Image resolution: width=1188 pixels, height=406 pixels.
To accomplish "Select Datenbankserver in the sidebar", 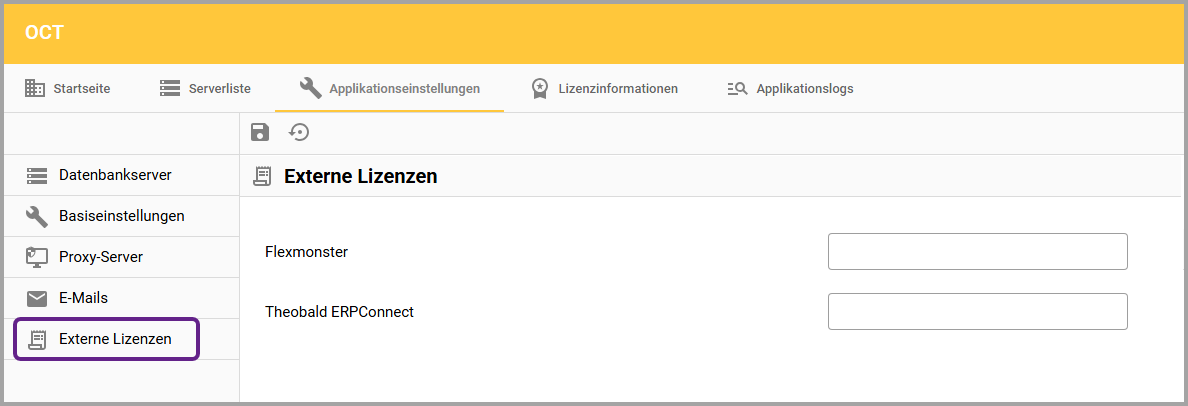I will tap(115, 175).
